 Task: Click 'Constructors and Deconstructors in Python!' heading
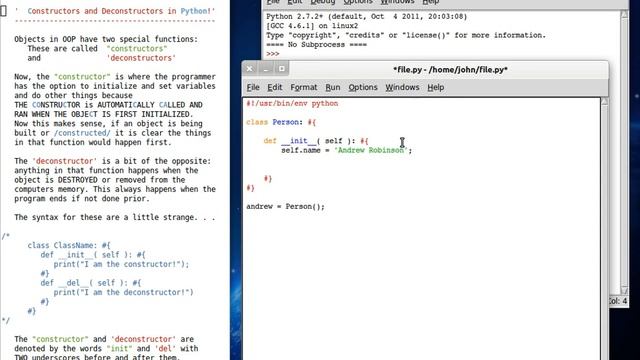pos(121,11)
